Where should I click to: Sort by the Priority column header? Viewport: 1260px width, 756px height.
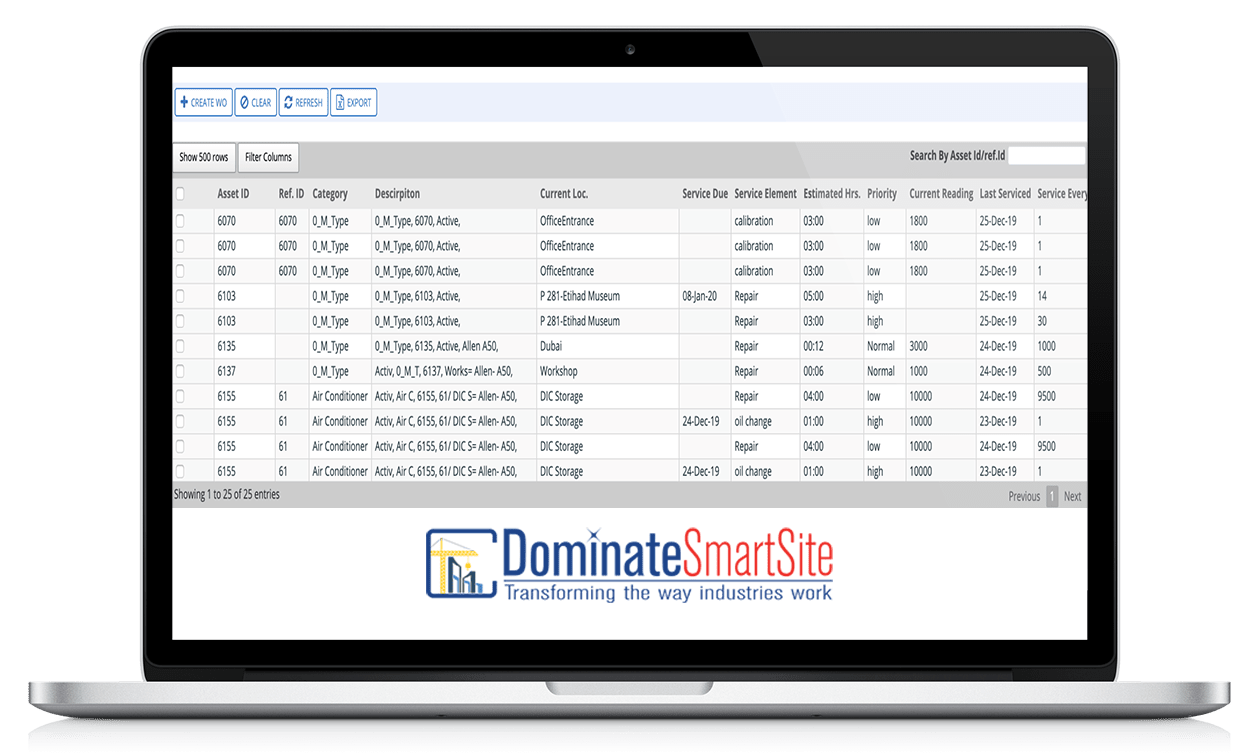tap(882, 194)
